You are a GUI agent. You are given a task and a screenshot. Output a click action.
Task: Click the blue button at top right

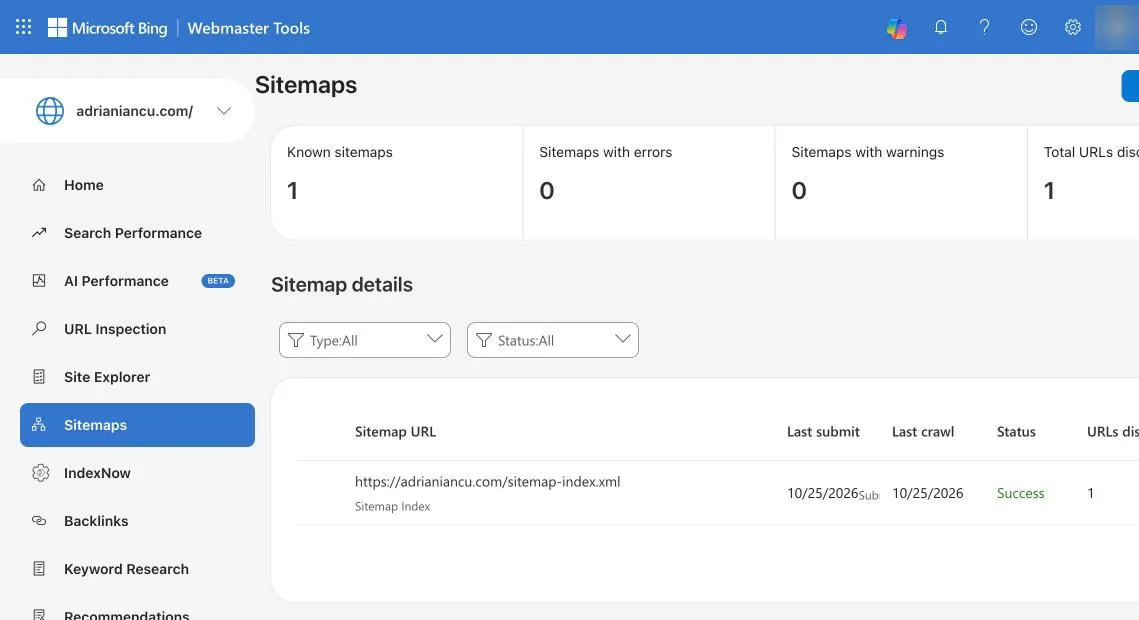coord(1130,86)
